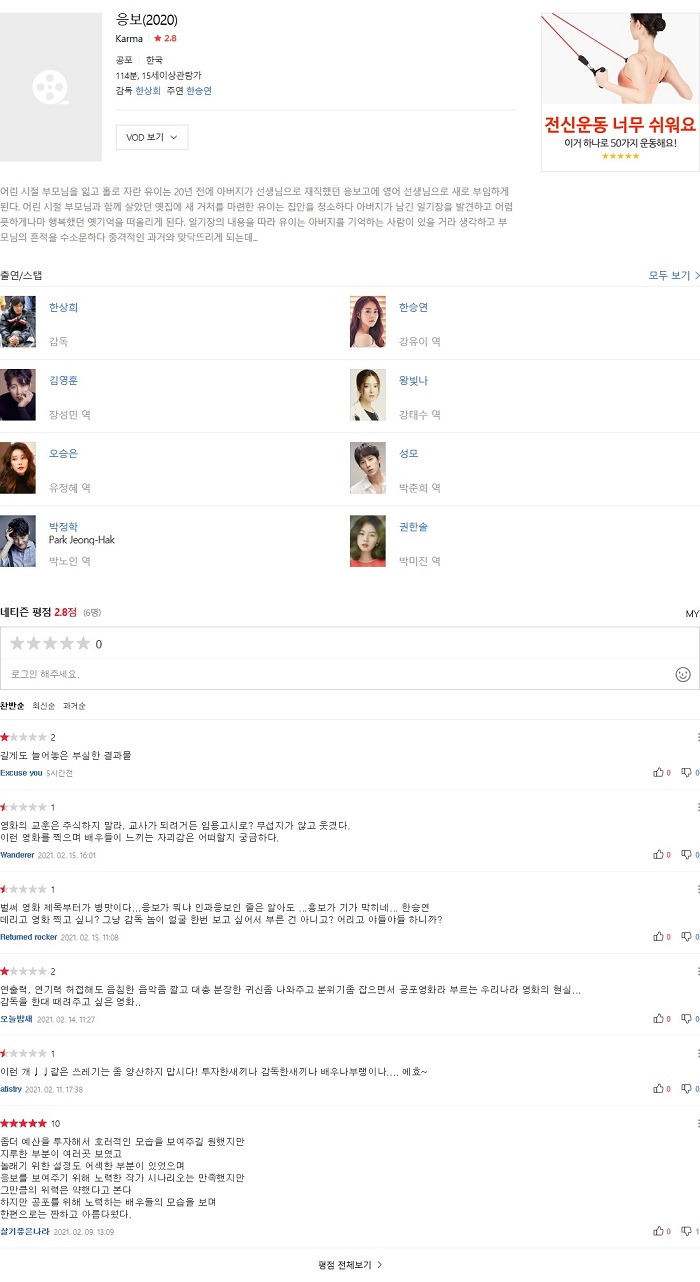Sort reviews by 최신순
This screenshot has height=1282, width=700.
(44, 706)
